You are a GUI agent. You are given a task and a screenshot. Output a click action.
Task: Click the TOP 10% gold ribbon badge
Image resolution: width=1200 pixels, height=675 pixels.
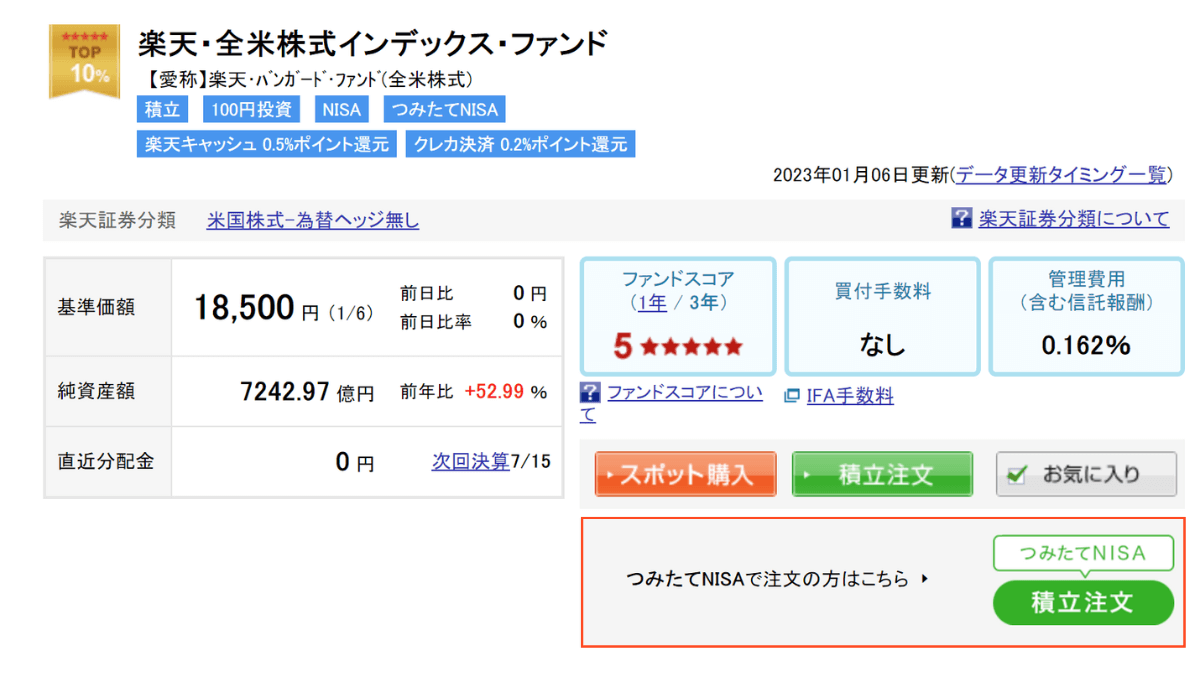click(84, 61)
